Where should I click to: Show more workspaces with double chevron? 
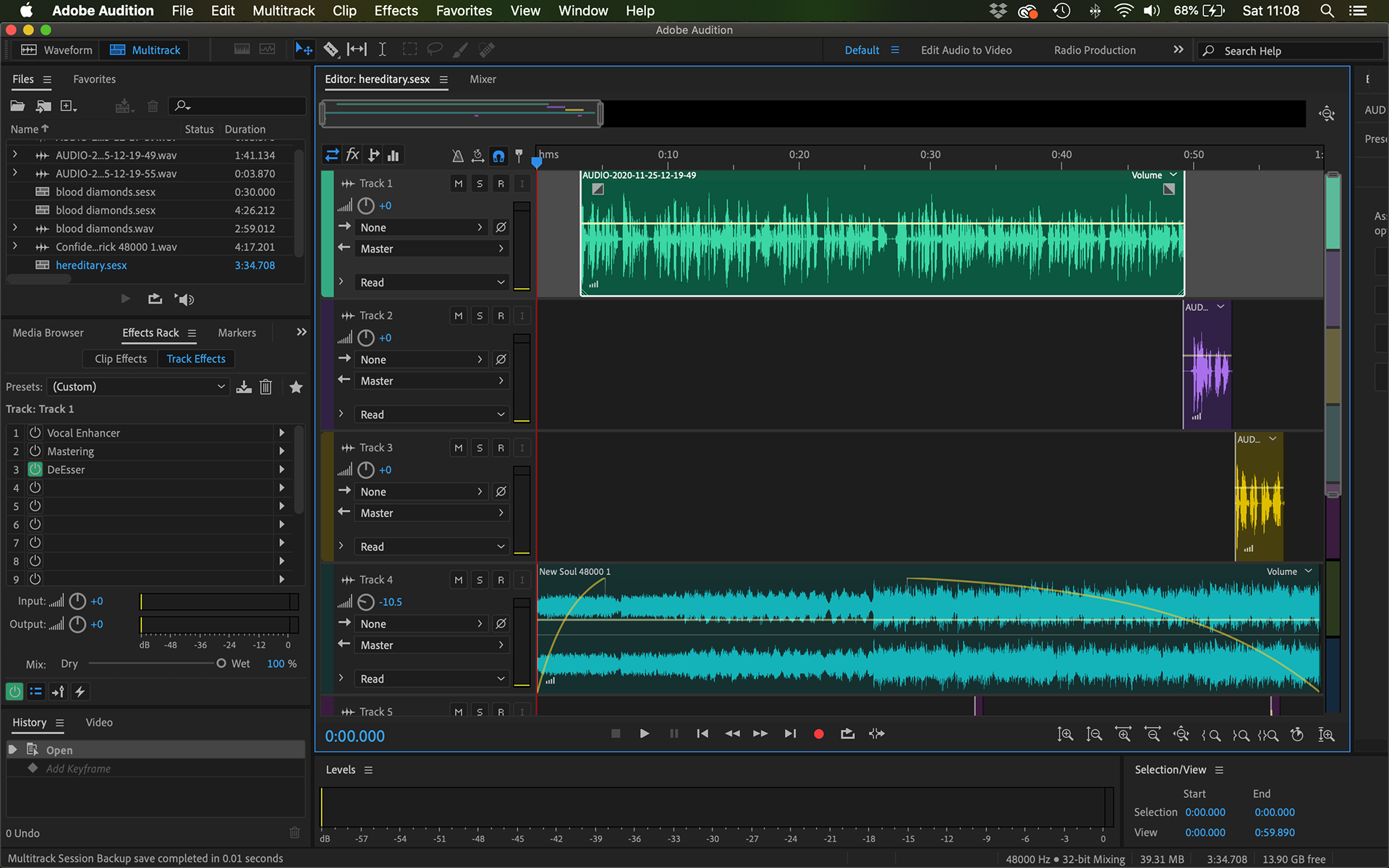click(1178, 50)
